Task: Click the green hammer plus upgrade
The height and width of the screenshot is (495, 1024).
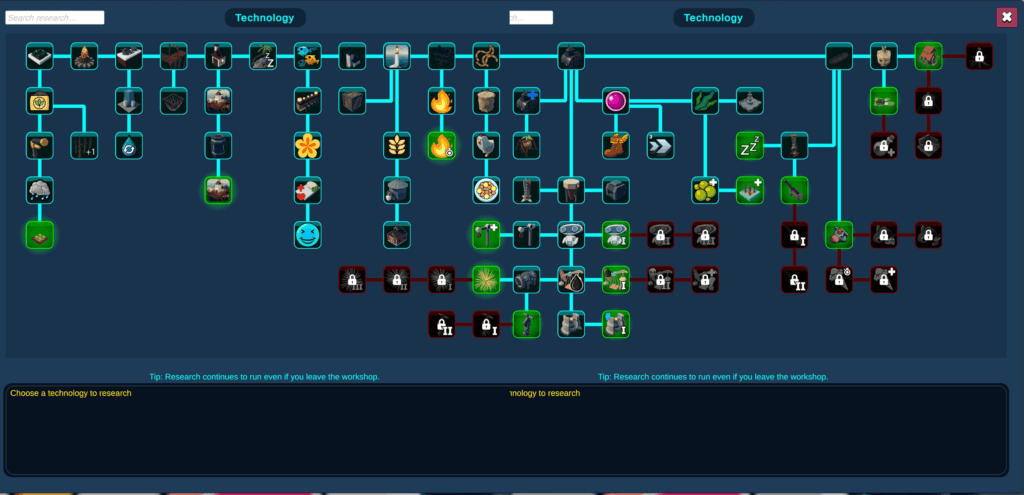Action: [486, 235]
